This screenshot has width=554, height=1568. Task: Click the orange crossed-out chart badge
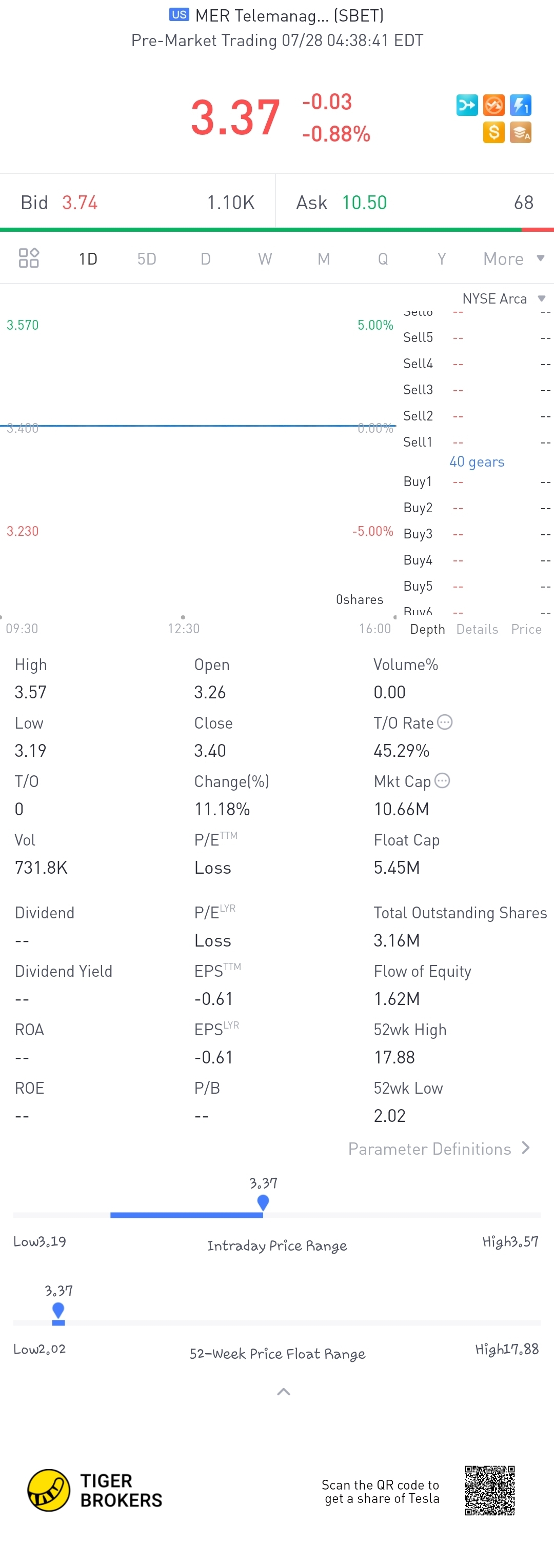(494, 105)
